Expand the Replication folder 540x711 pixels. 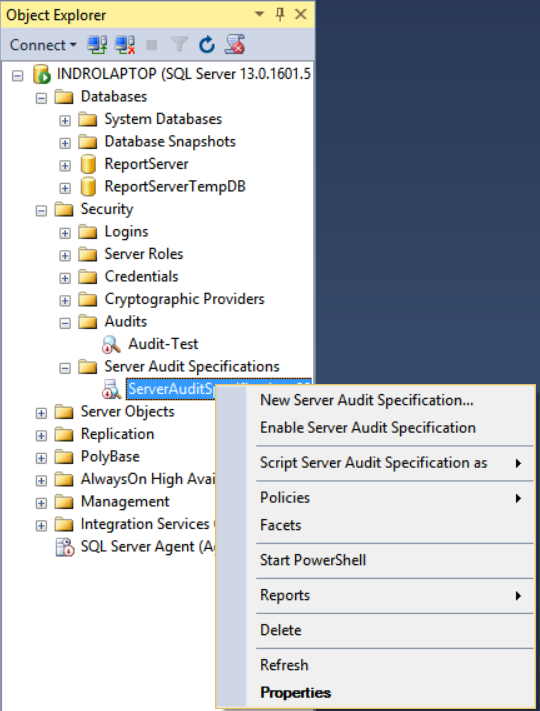(x=41, y=435)
